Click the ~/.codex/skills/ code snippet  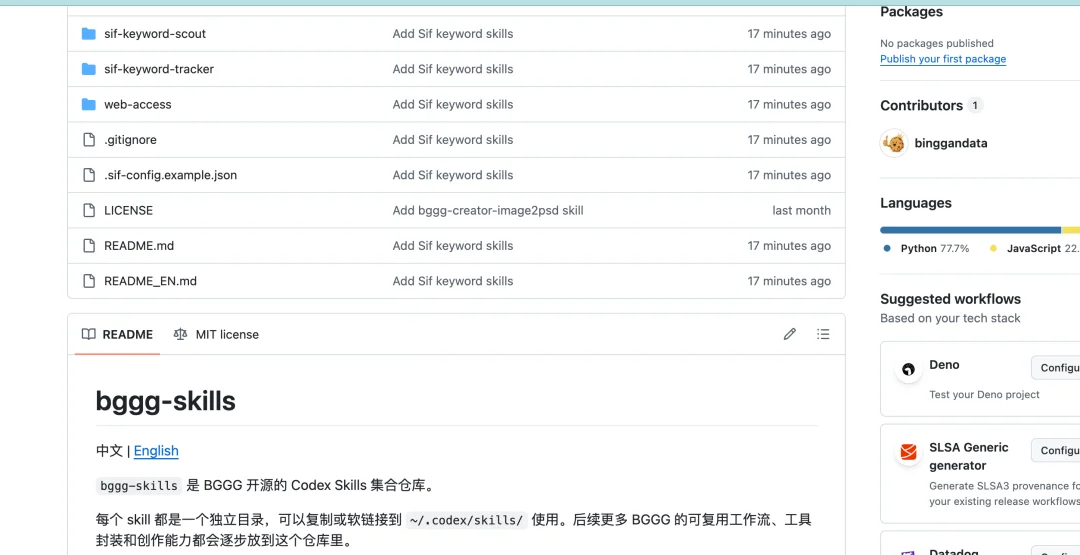pyautogui.click(x=466, y=520)
